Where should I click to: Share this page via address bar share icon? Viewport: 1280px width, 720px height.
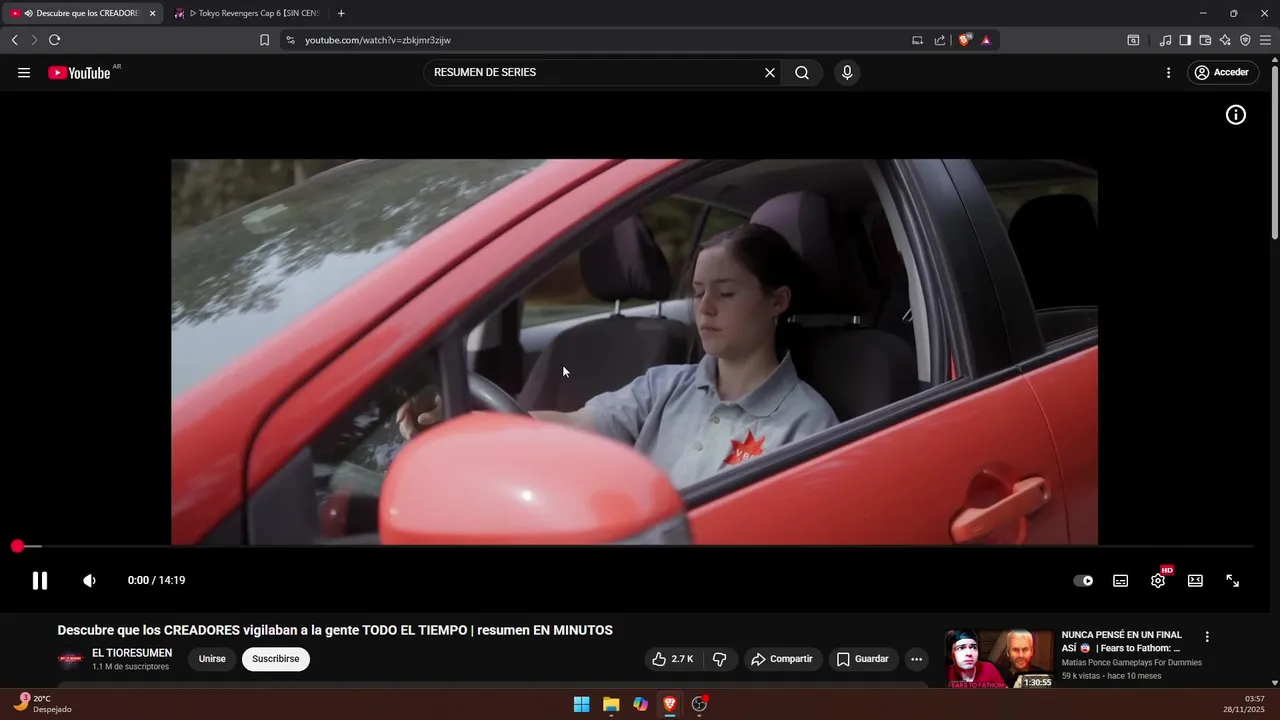point(940,40)
